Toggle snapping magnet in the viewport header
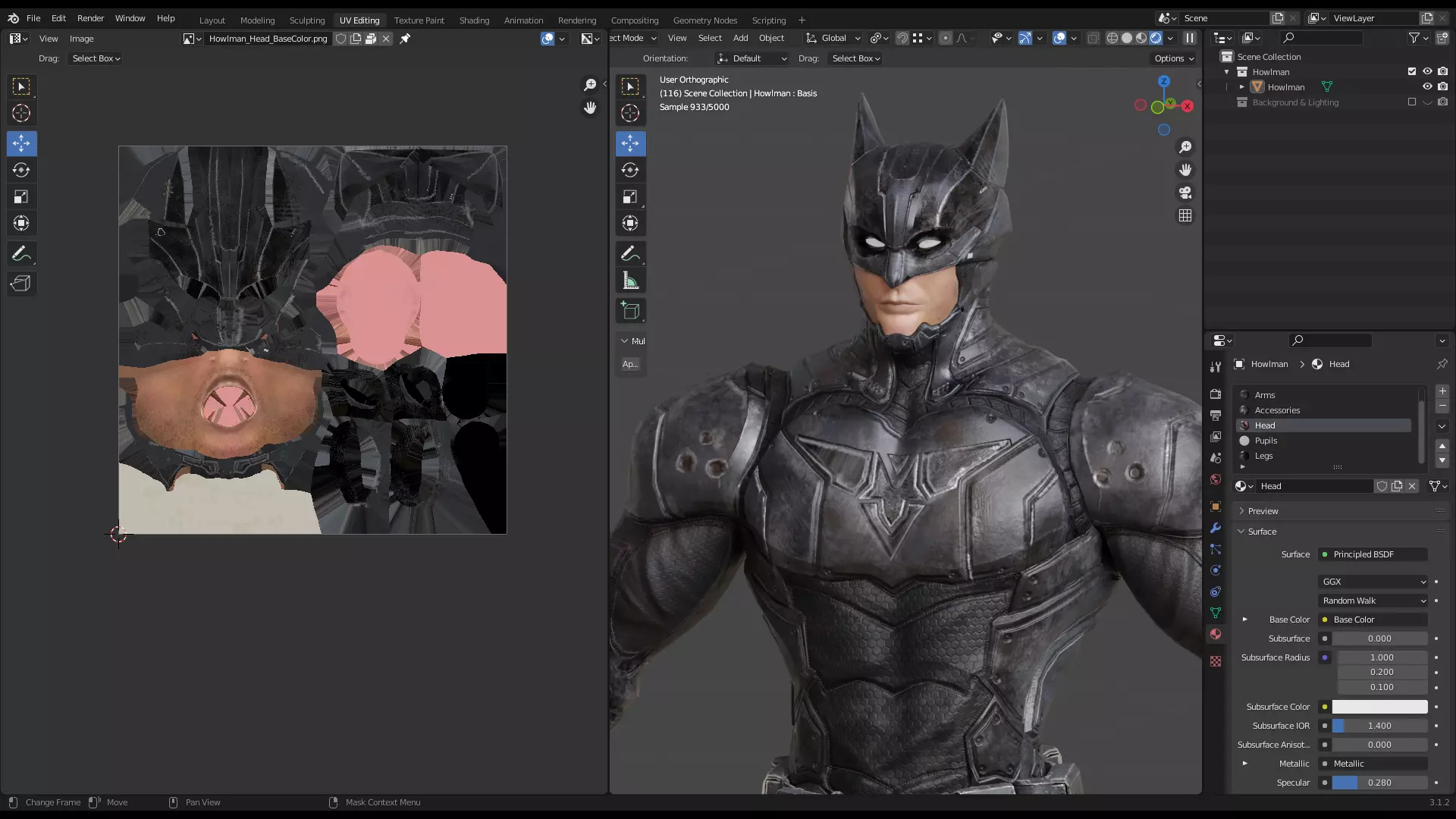Screen dimensions: 1456x819 pyautogui.click(x=902, y=38)
